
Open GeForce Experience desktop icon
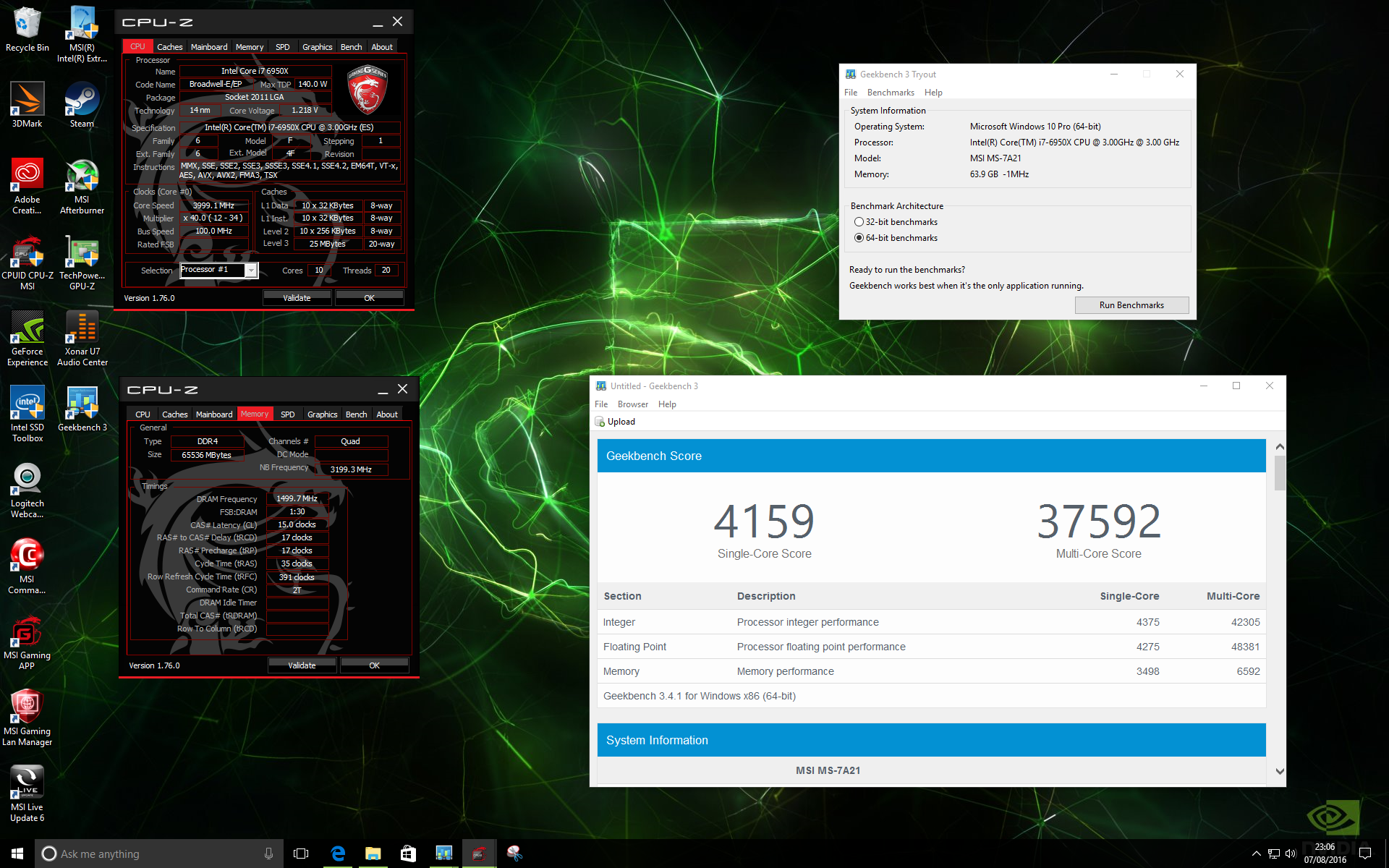click(27, 338)
